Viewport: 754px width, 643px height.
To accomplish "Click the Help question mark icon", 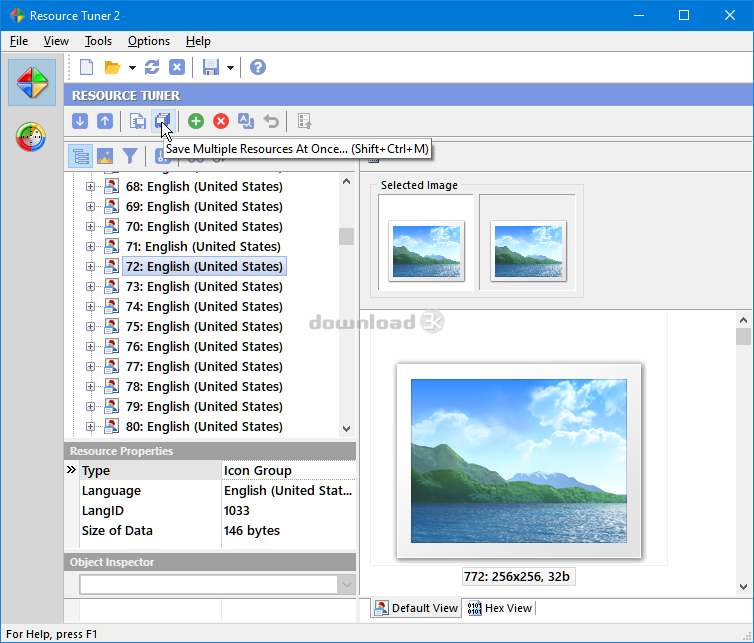I will 258,67.
